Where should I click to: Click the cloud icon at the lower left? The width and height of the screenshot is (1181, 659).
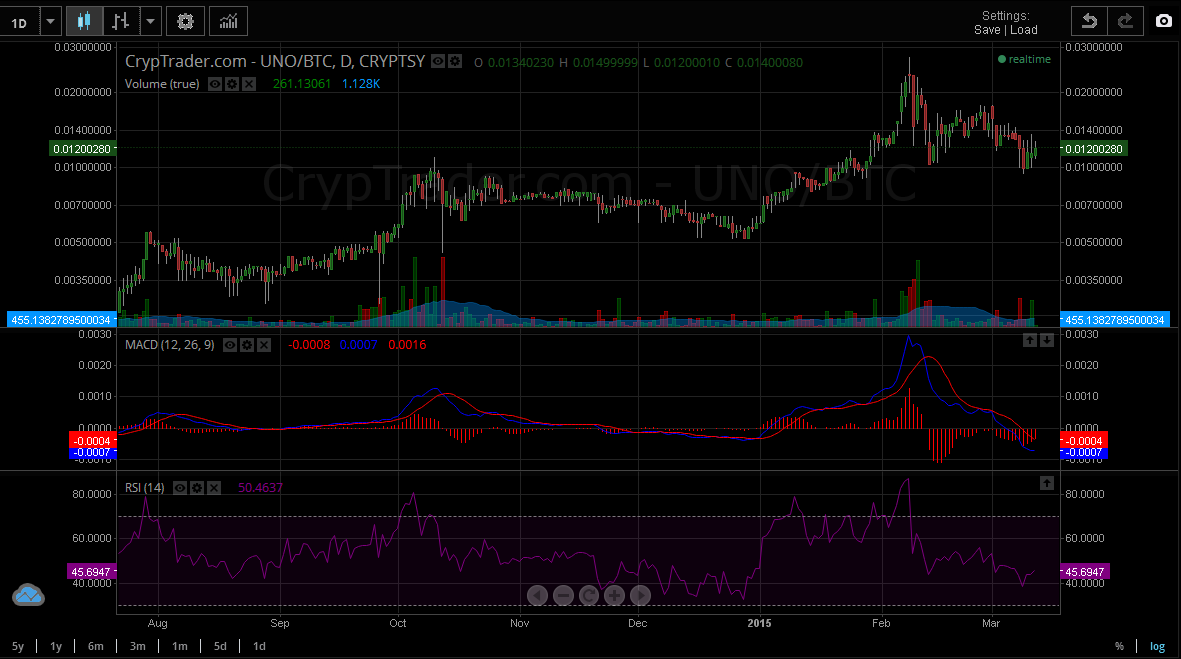point(29,596)
